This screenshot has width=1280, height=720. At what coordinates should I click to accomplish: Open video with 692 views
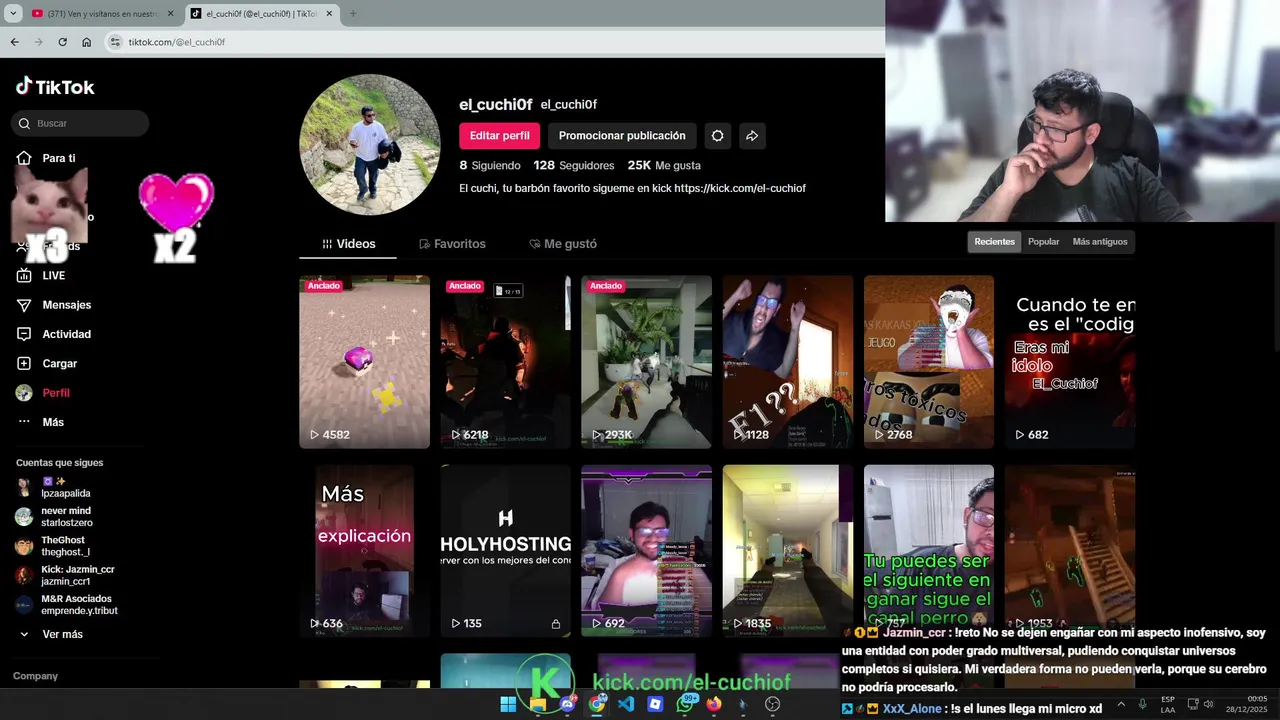(646, 551)
